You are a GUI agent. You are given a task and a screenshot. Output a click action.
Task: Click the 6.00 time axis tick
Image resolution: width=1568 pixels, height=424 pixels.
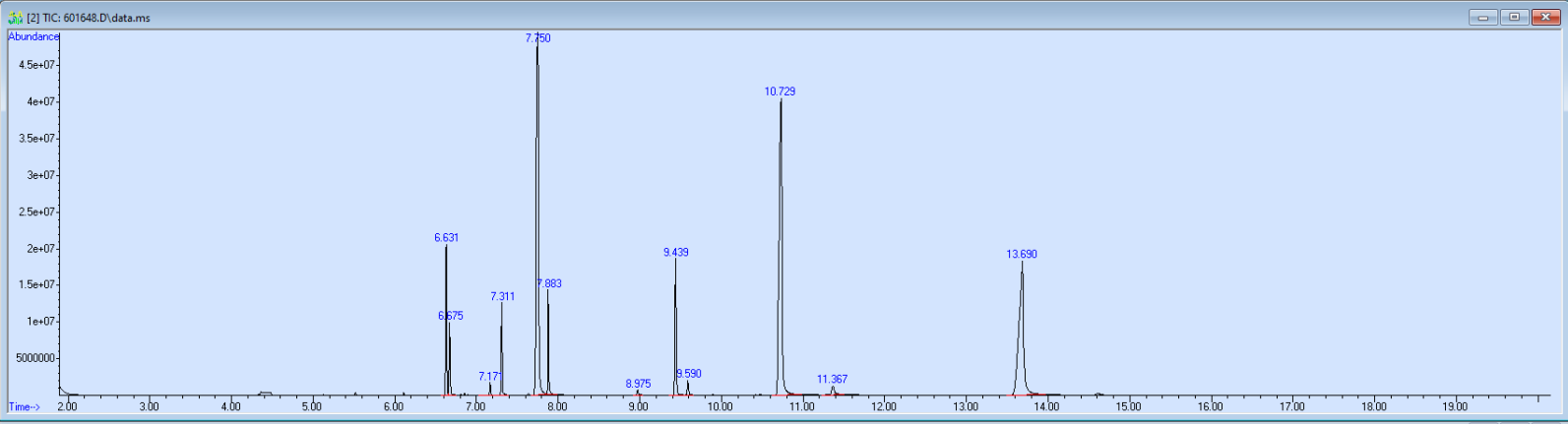point(394,406)
